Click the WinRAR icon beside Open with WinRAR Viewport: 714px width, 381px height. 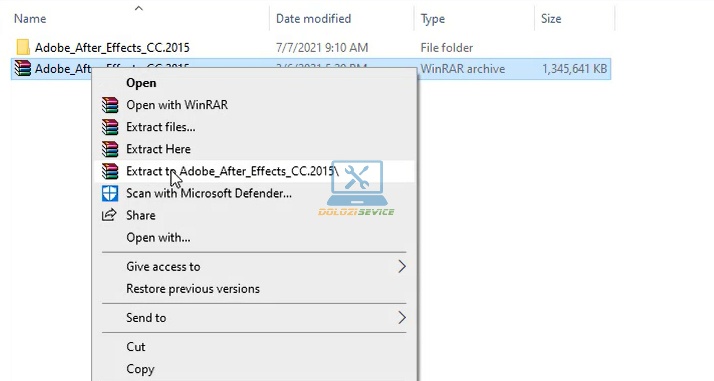tap(110, 105)
